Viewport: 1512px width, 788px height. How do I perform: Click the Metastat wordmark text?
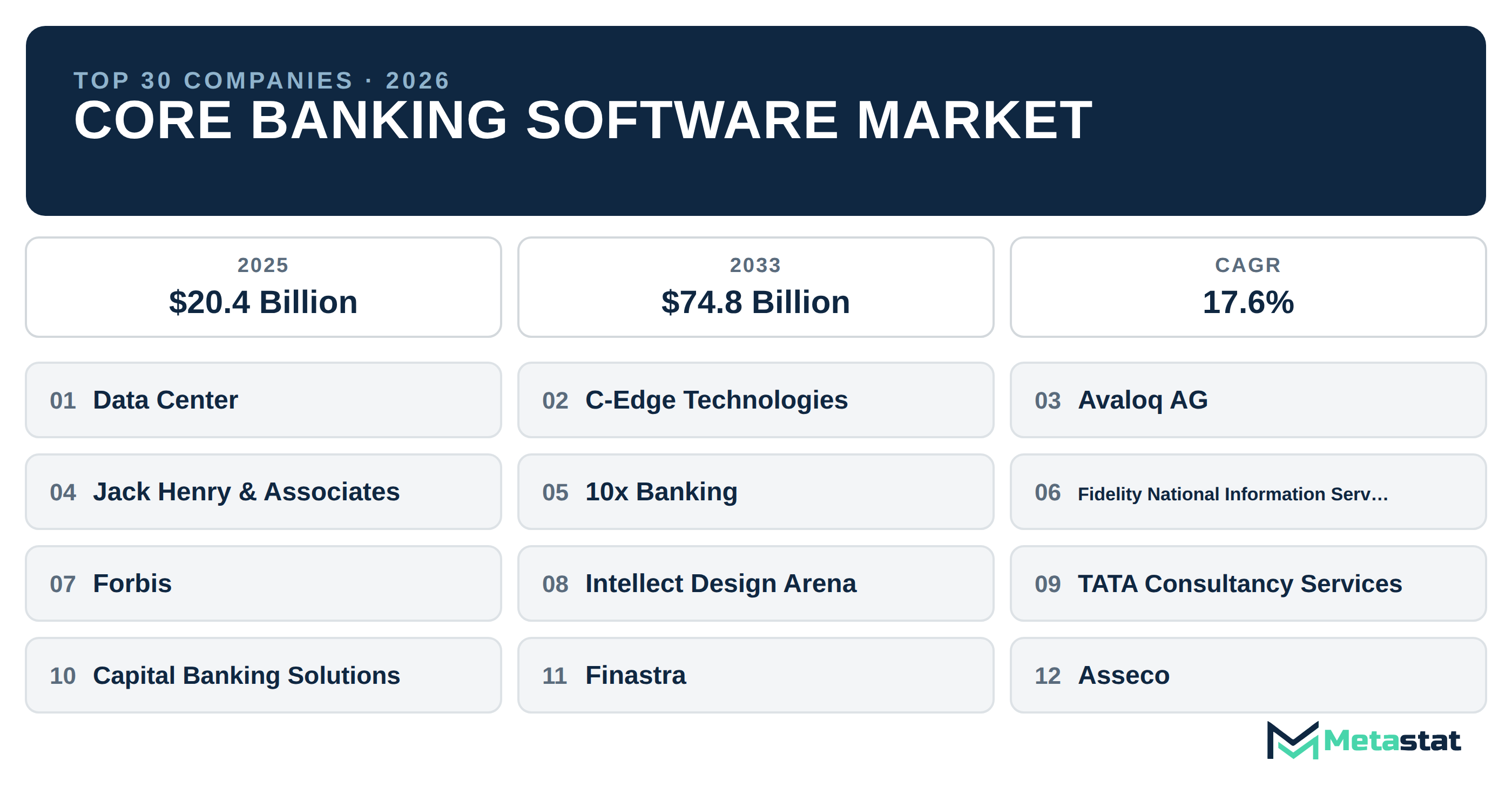(x=1392, y=741)
